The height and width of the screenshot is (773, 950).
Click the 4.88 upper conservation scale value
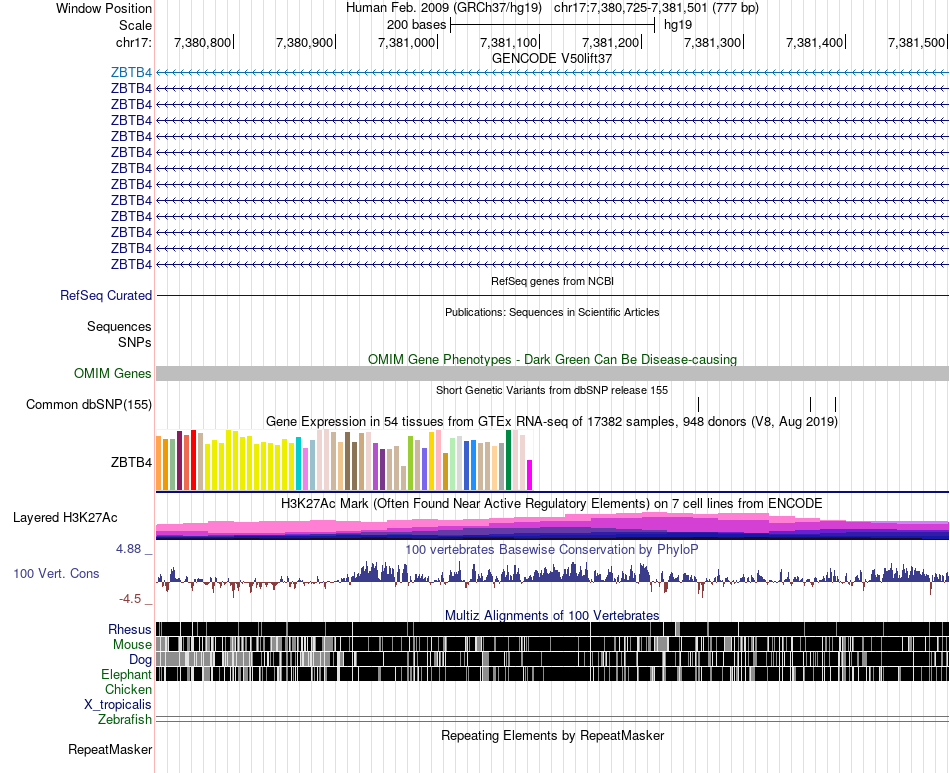[128, 549]
